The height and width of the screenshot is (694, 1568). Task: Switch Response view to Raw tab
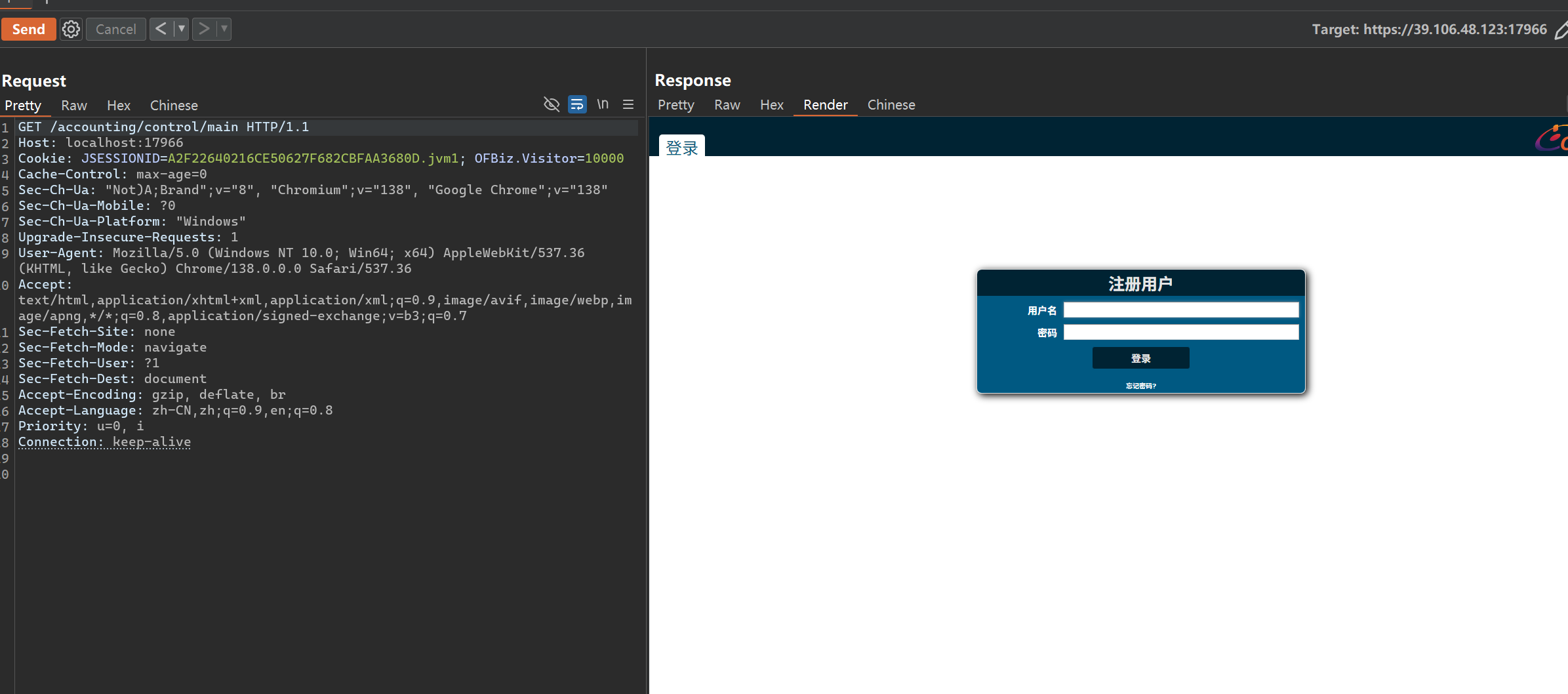pos(727,105)
